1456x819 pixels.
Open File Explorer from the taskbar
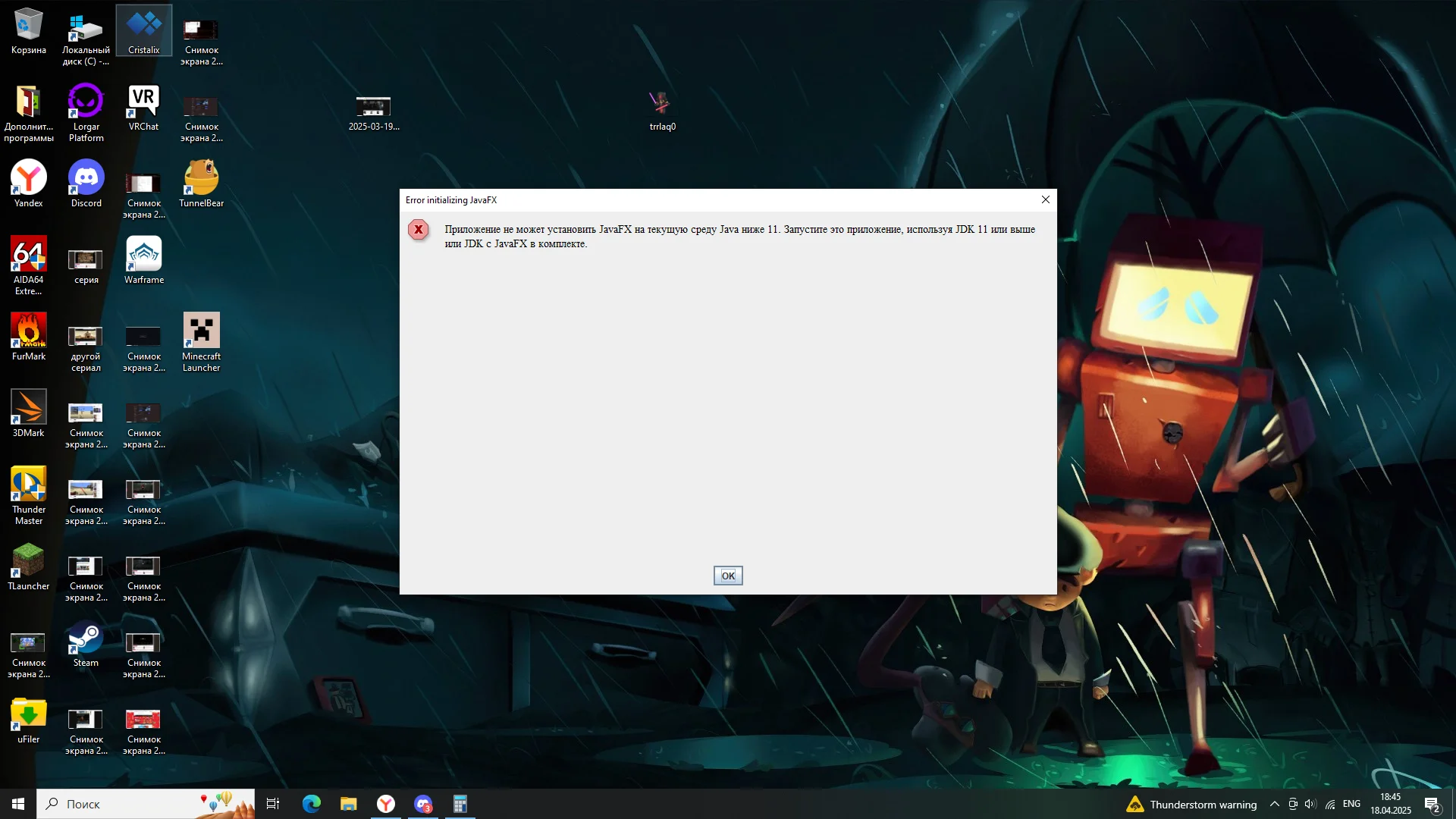click(x=348, y=804)
